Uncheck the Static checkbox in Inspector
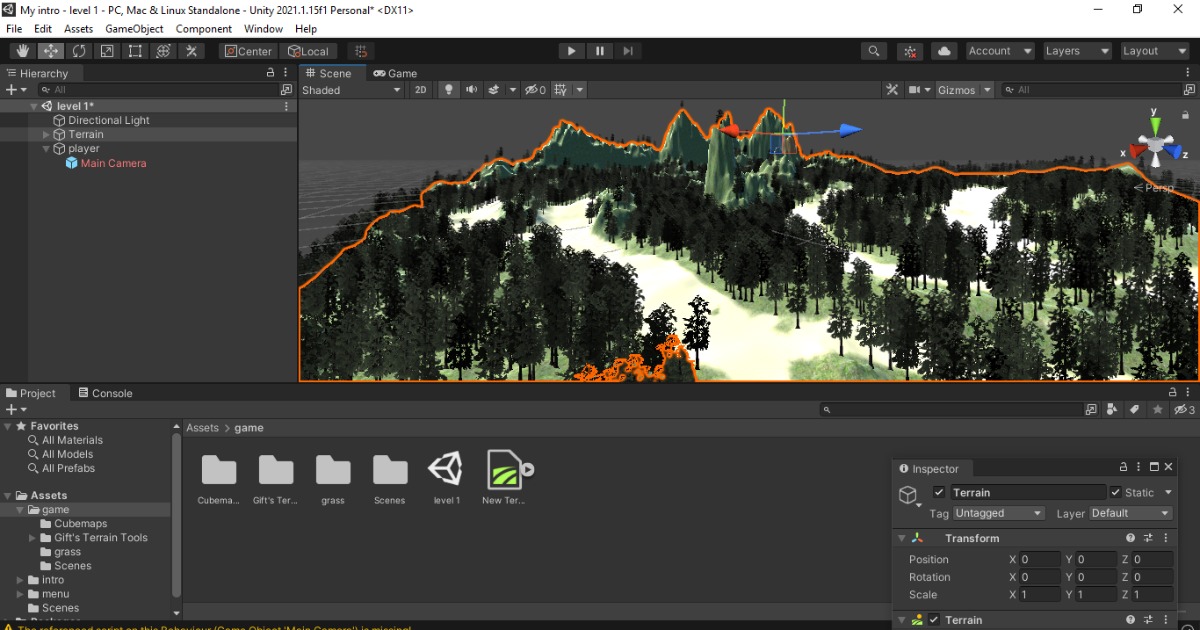The width and height of the screenshot is (1200, 630). tap(1116, 493)
